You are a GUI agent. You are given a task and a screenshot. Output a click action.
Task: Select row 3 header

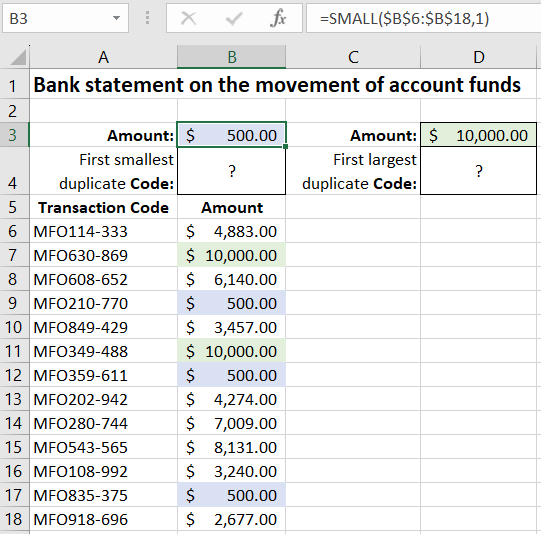point(14,135)
